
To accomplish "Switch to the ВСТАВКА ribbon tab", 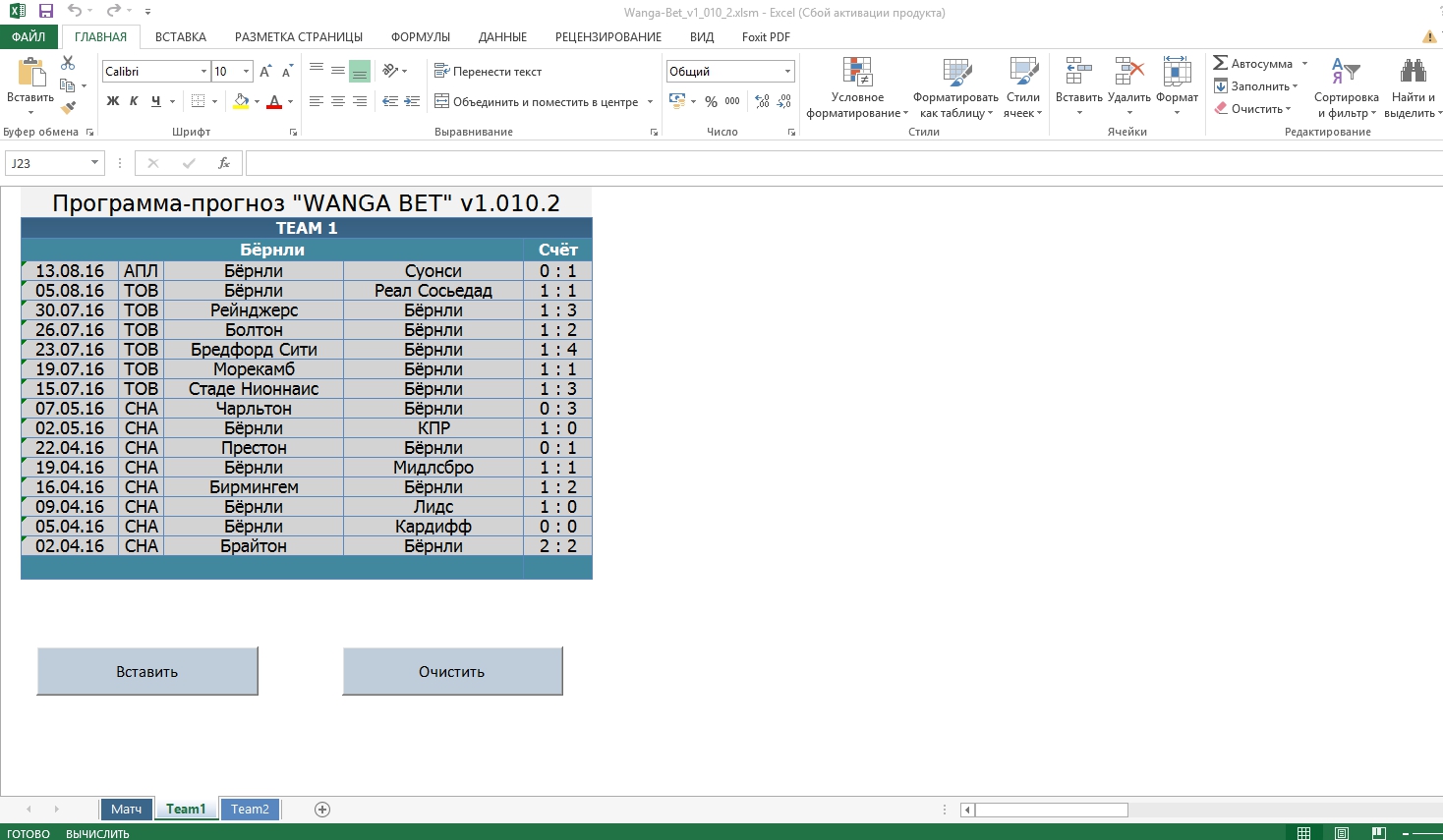I will (181, 36).
